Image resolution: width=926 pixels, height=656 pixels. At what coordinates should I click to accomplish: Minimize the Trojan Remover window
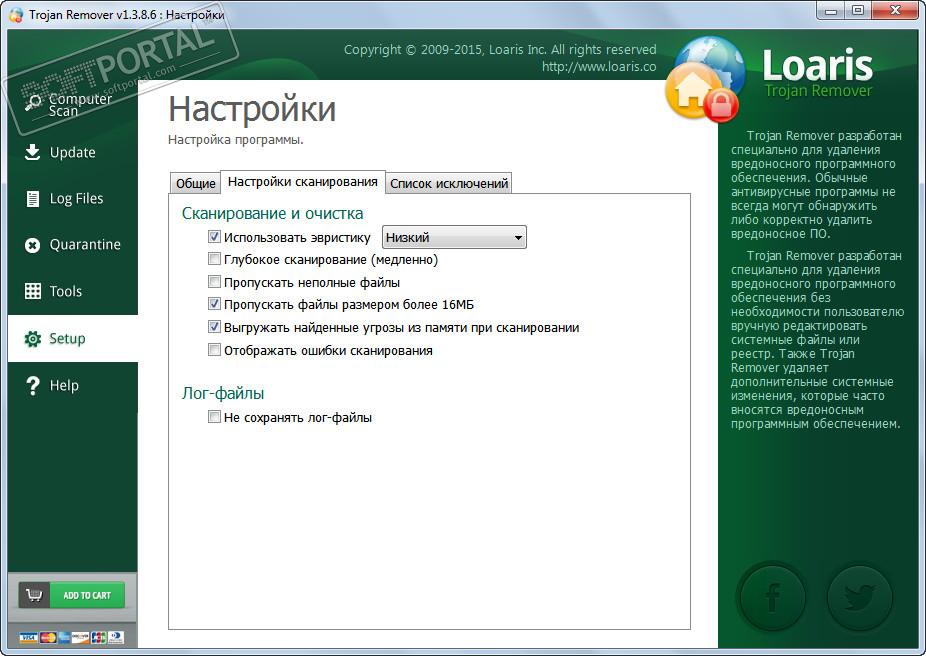click(831, 11)
